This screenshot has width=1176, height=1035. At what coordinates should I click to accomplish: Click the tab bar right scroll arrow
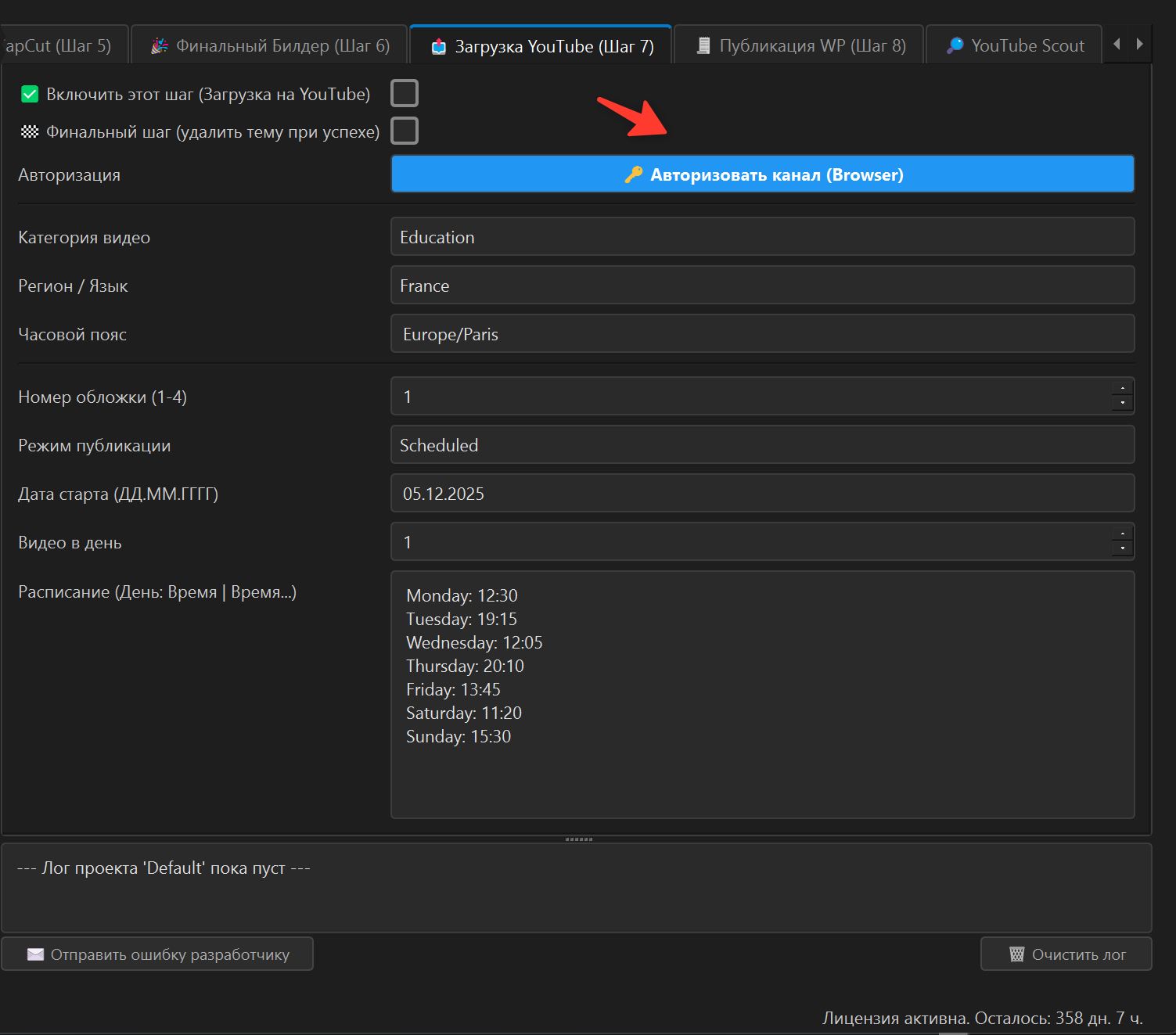point(1139,44)
